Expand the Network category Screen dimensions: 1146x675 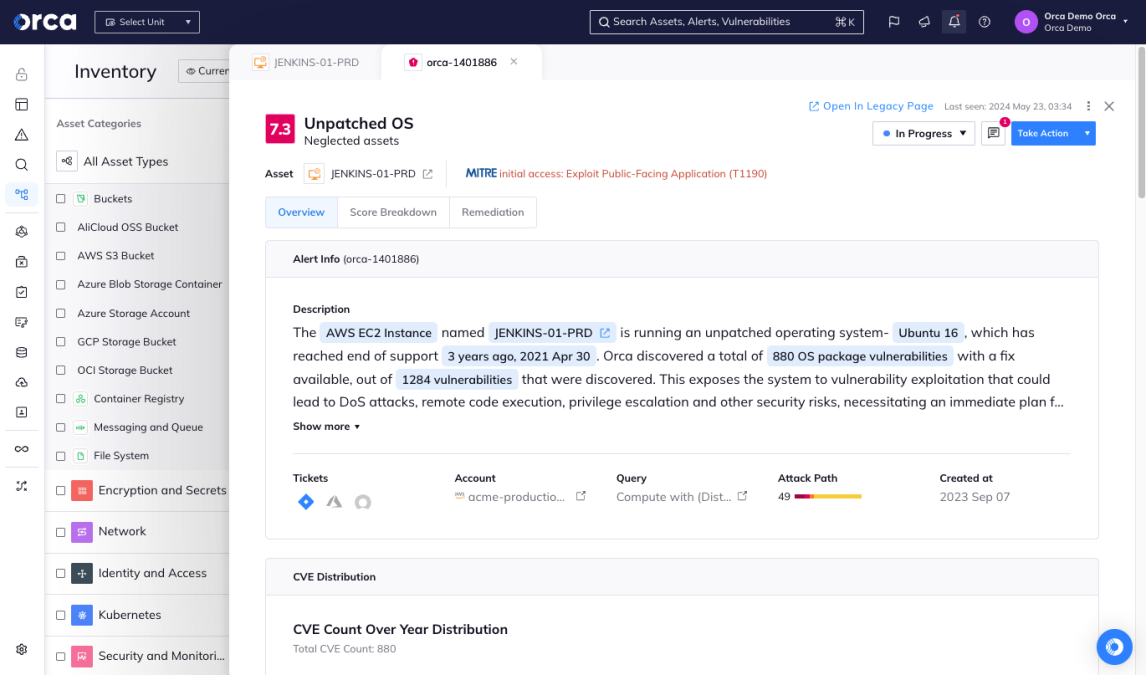pos(122,532)
